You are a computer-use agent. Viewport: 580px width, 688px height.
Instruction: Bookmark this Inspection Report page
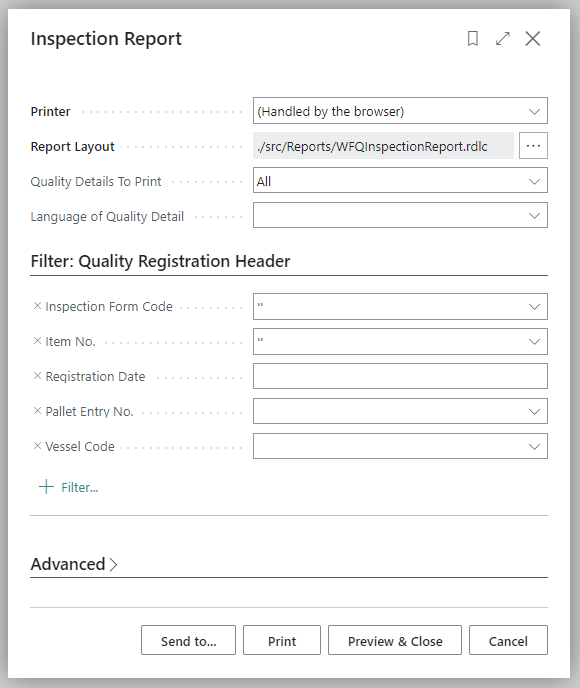[x=473, y=39]
